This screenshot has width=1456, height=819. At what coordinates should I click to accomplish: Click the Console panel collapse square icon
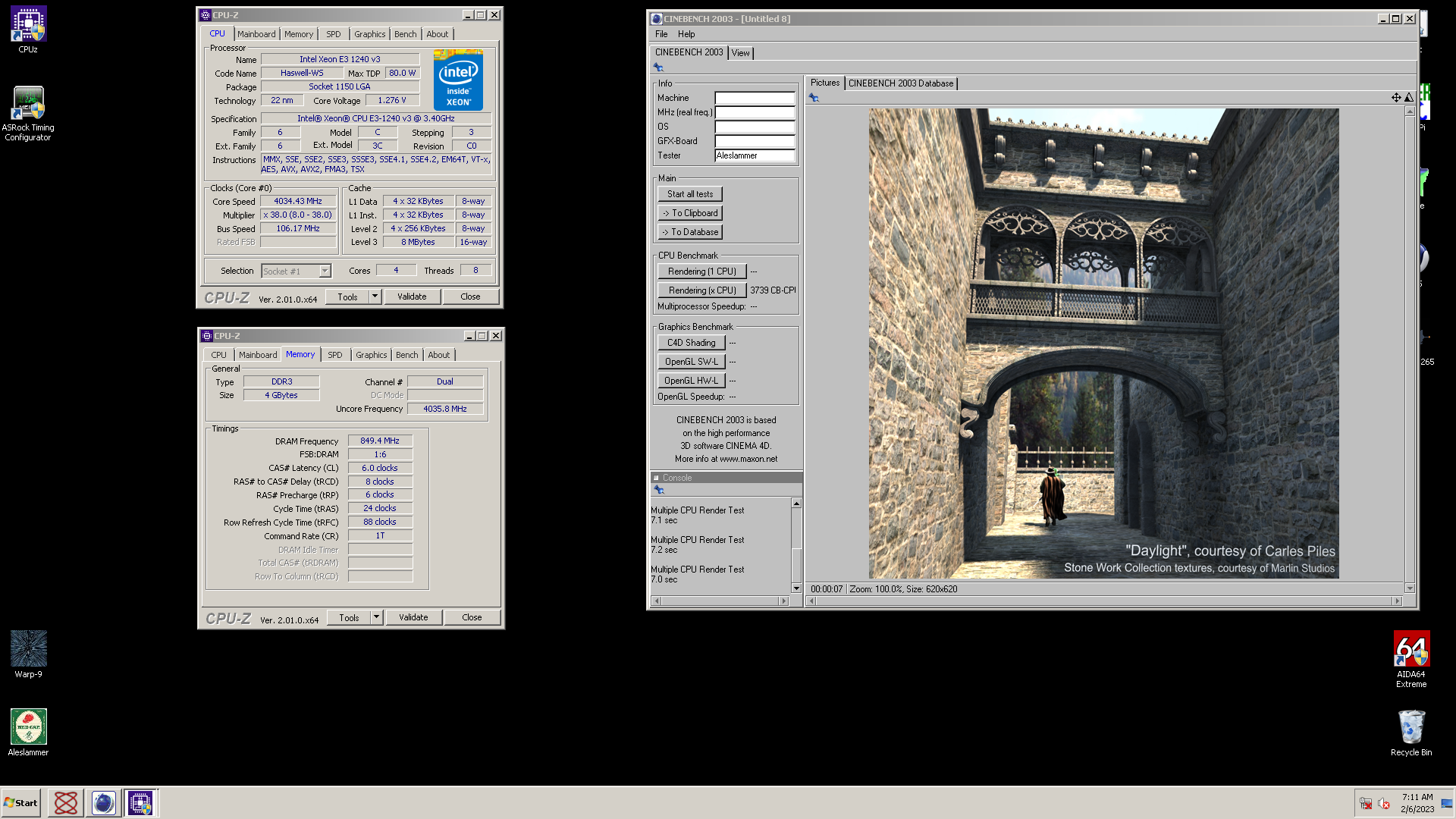[x=657, y=478]
